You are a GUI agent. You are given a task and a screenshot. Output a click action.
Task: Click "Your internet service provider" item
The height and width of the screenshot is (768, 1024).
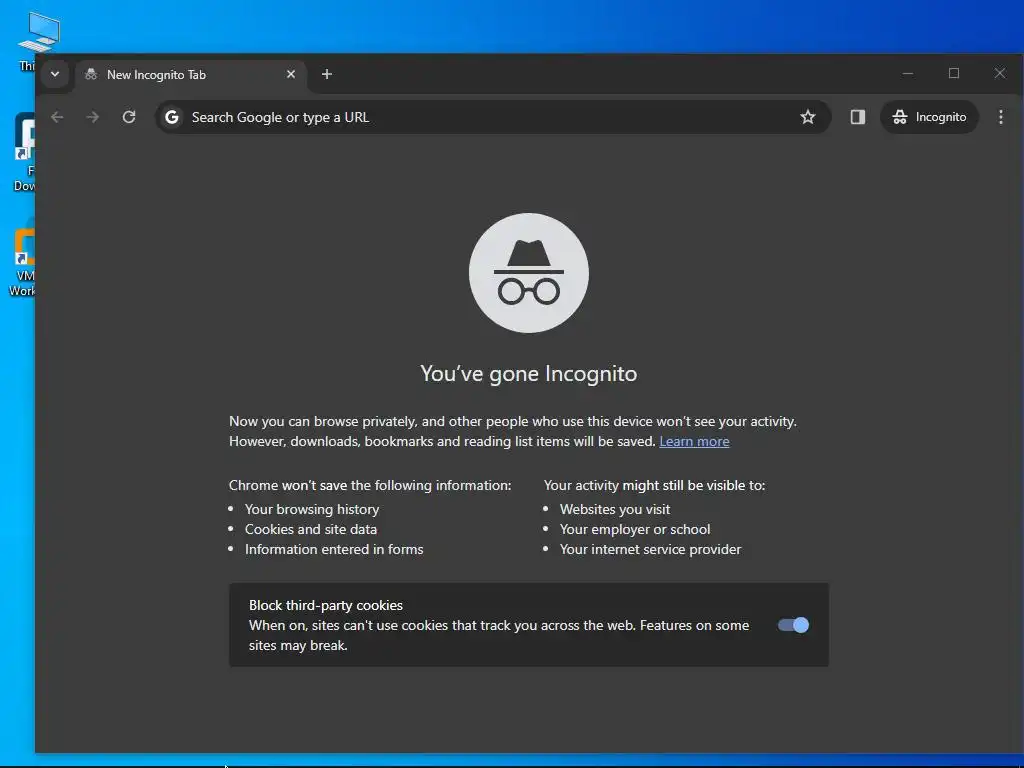pos(650,549)
